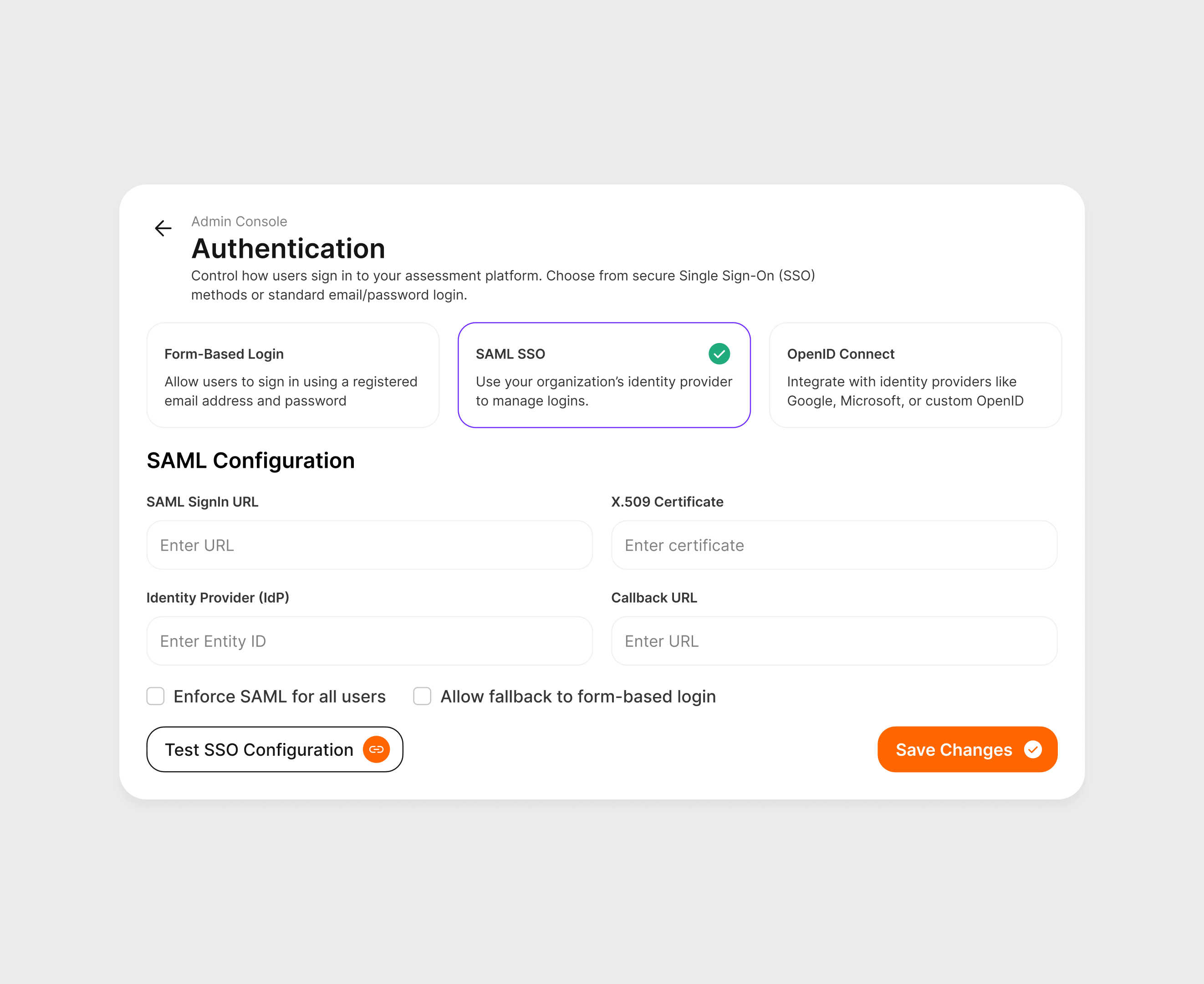Click the Enforce SAML for all users label
Image resolution: width=1204 pixels, height=984 pixels.
point(279,696)
